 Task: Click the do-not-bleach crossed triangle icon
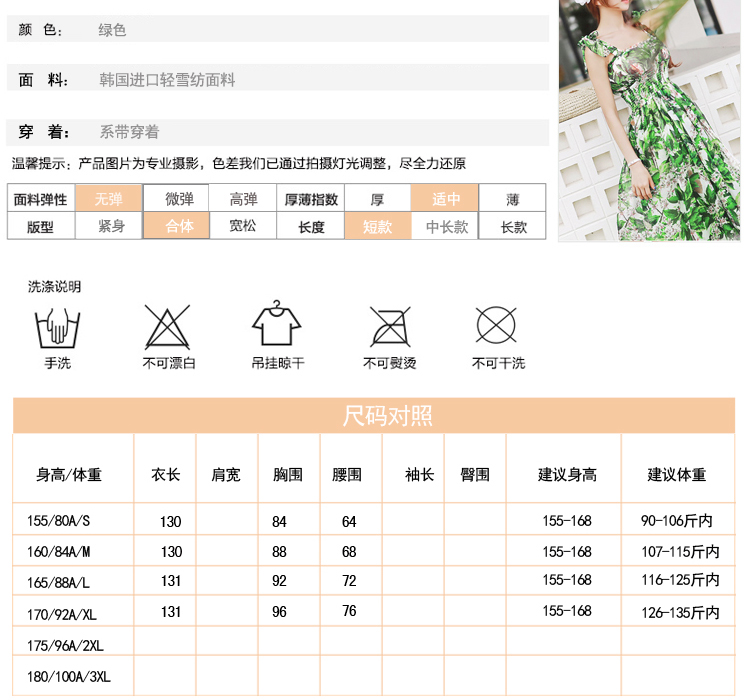coord(167,327)
